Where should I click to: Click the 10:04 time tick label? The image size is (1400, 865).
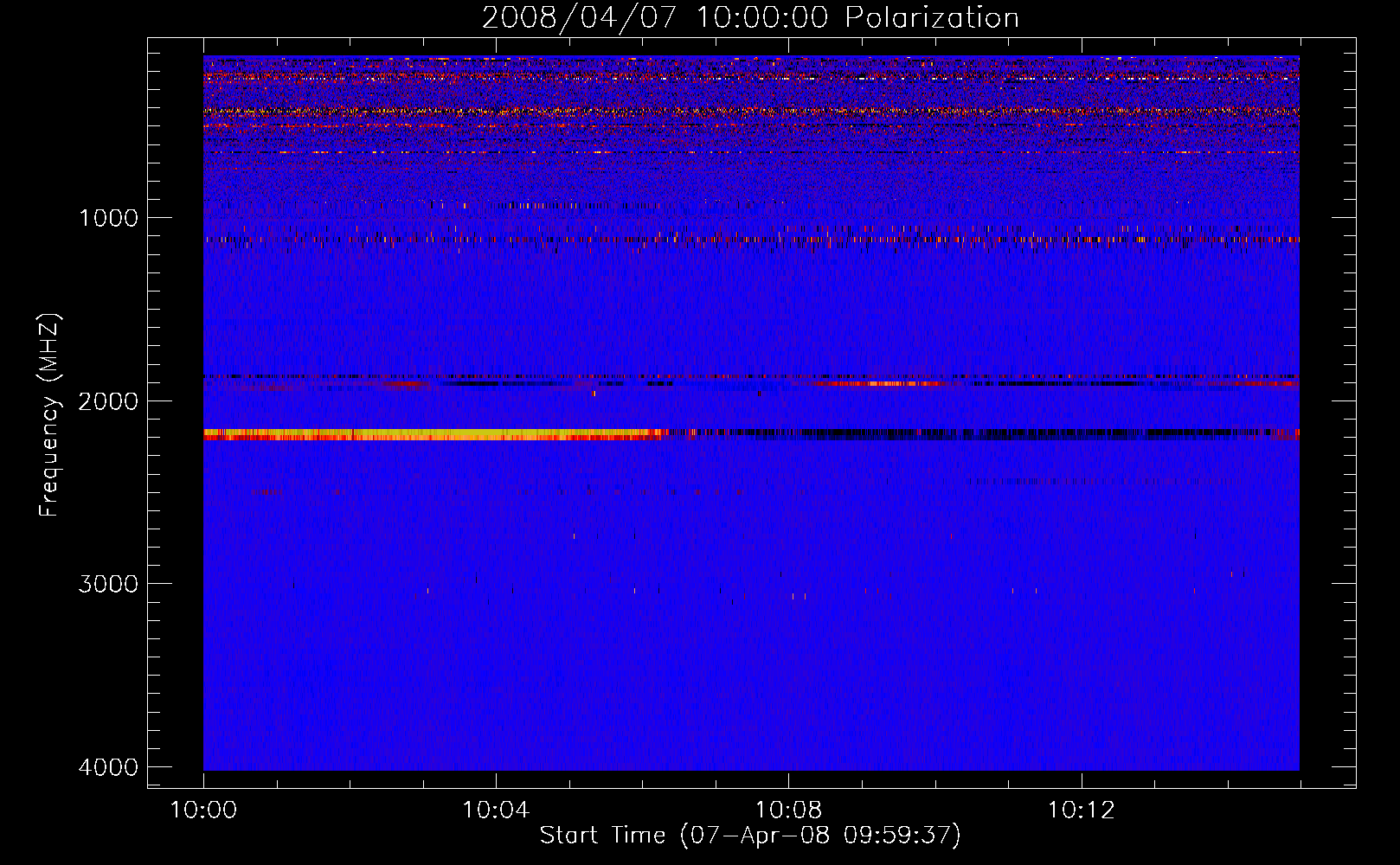pyautogui.click(x=496, y=811)
